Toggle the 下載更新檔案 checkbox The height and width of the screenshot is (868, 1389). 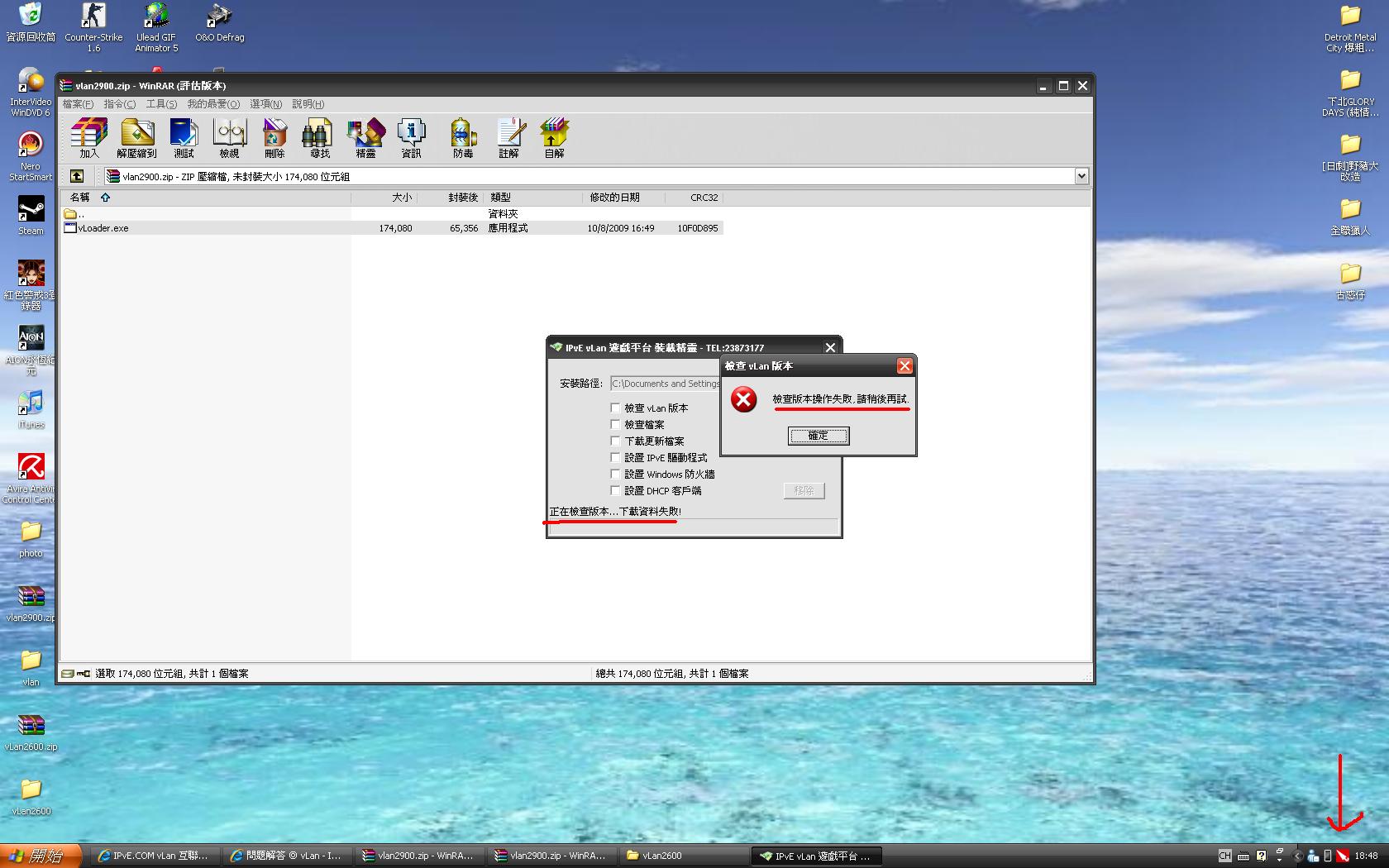click(x=615, y=441)
